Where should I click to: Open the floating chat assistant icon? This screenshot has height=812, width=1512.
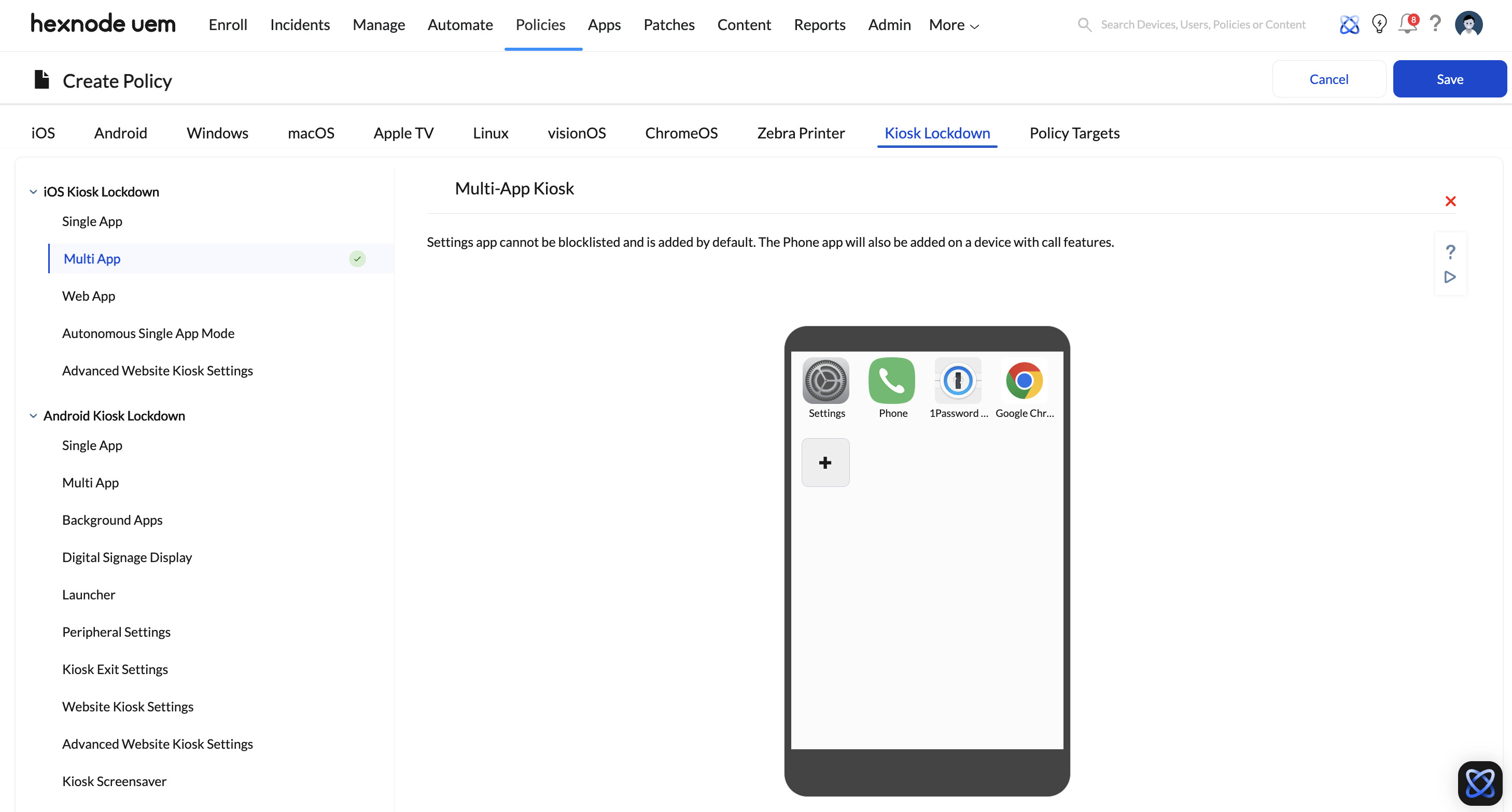click(x=1480, y=783)
